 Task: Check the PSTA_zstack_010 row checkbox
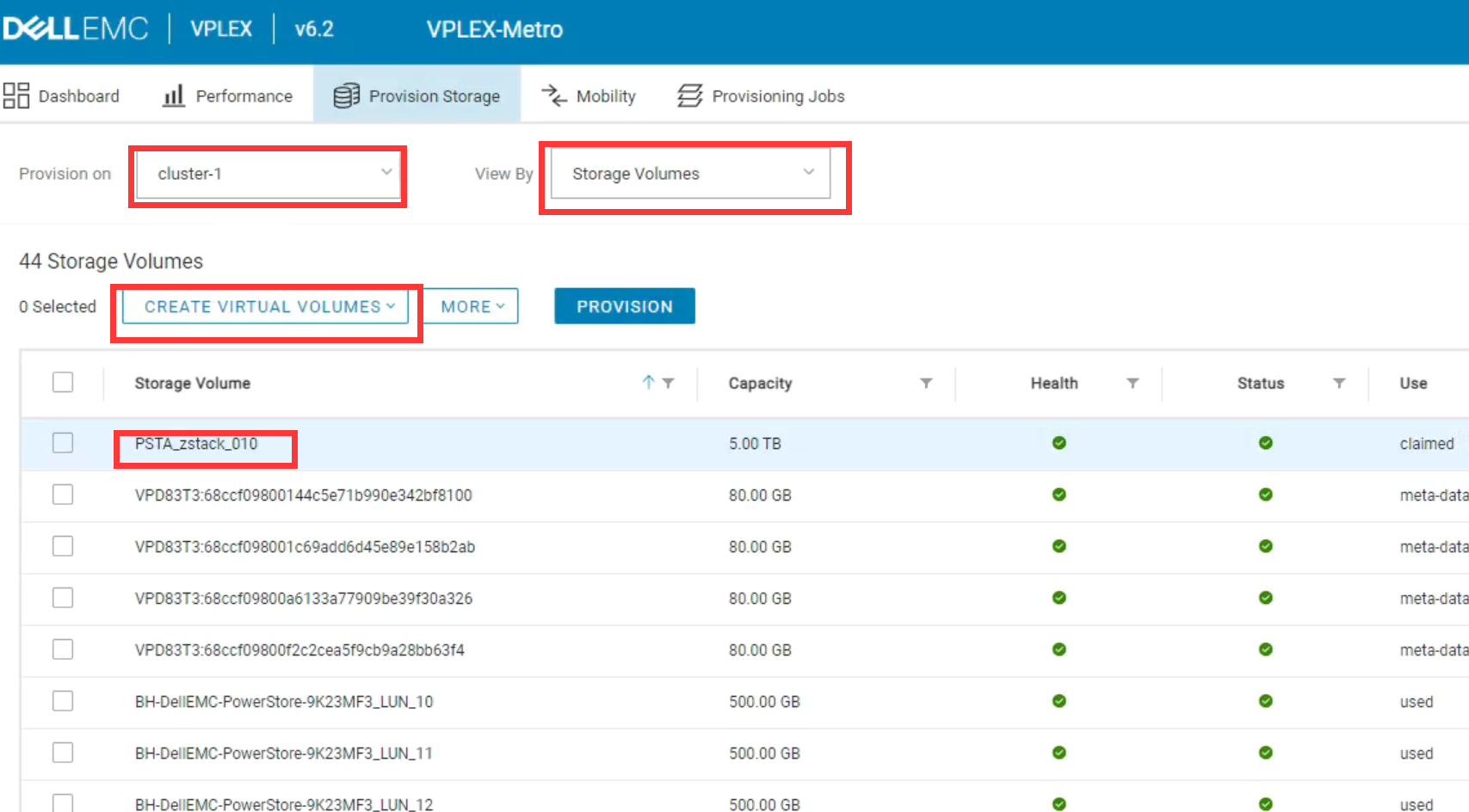(63, 443)
